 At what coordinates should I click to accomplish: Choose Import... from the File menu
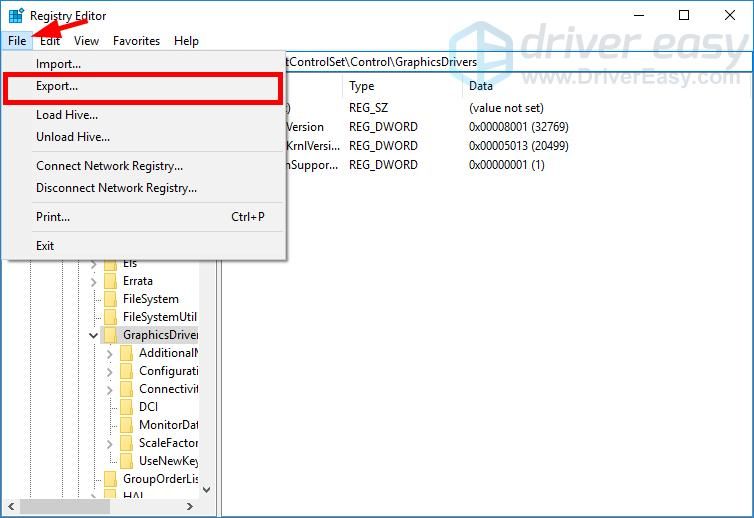tap(58, 64)
